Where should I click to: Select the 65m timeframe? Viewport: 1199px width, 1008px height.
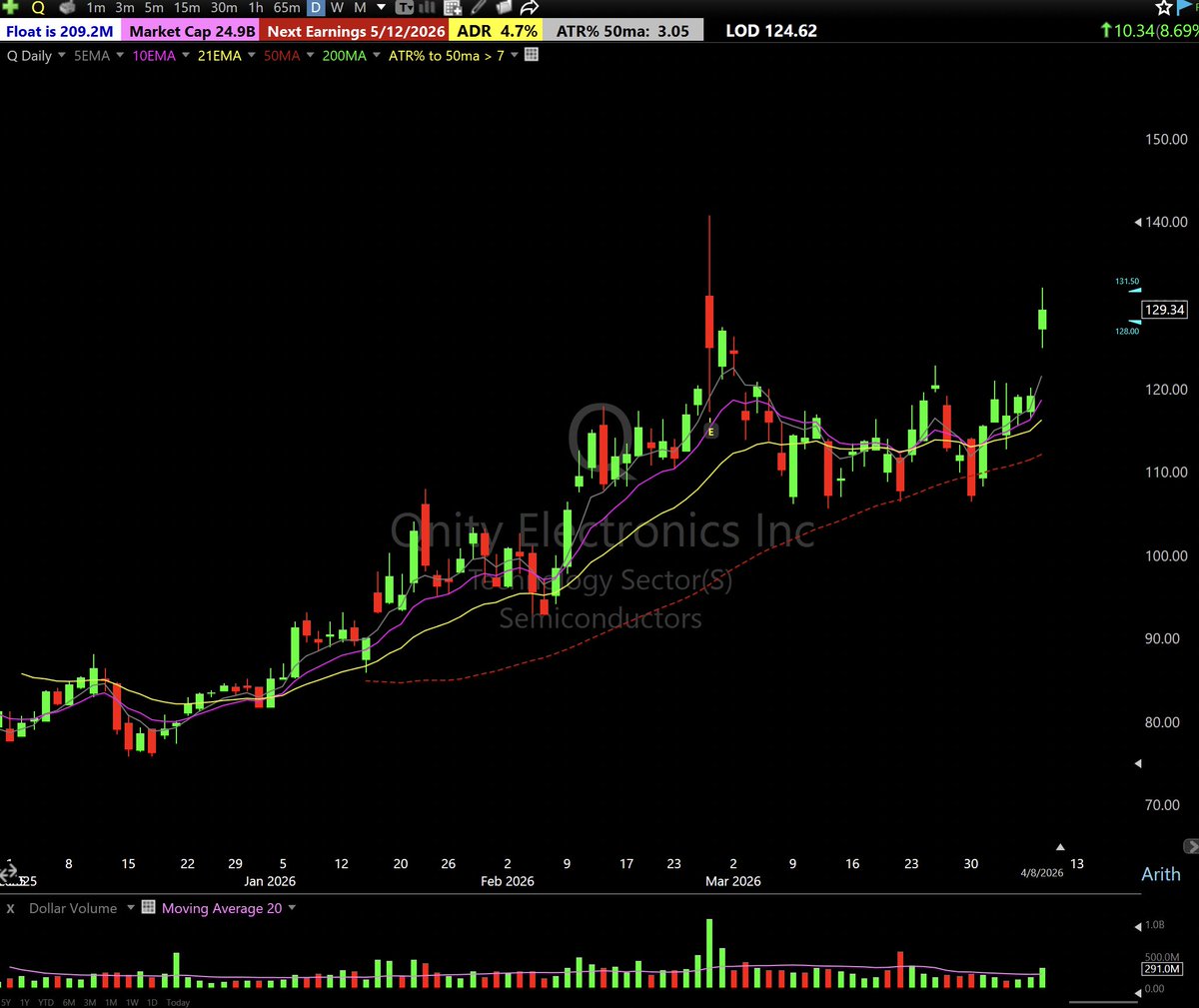click(287, 7)
